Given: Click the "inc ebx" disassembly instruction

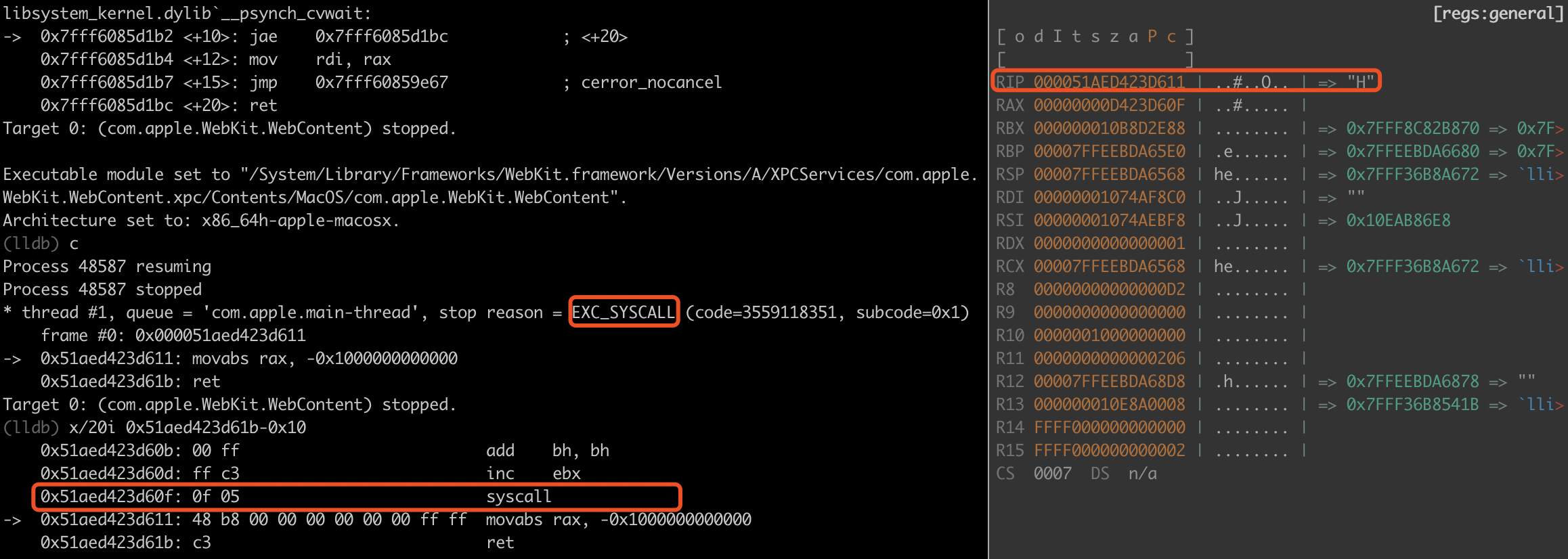Looking at the screenshot, I should (533, 474).
